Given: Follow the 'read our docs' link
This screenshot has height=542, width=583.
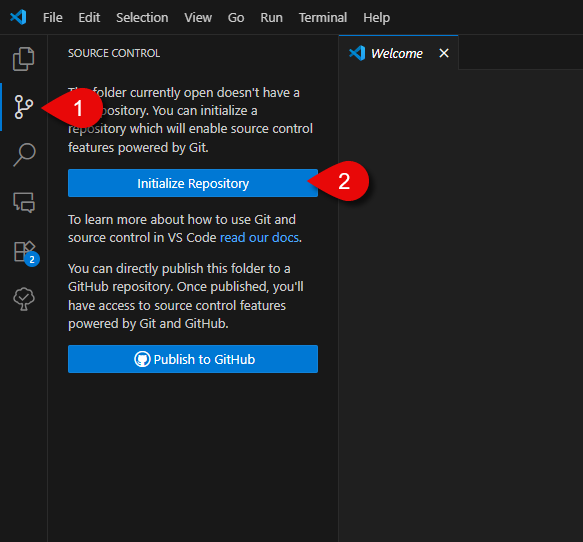Looking at the screenshot, I should click(x=259, y=238).
